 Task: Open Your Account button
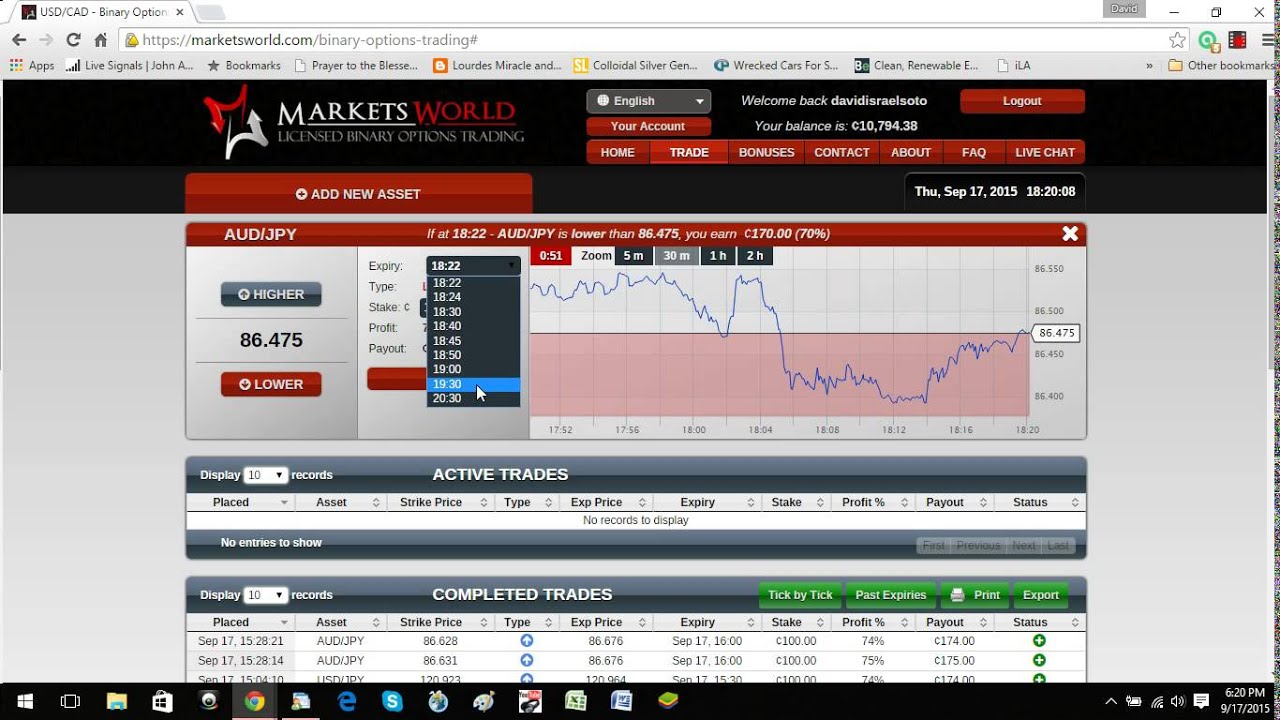[648, 127]
